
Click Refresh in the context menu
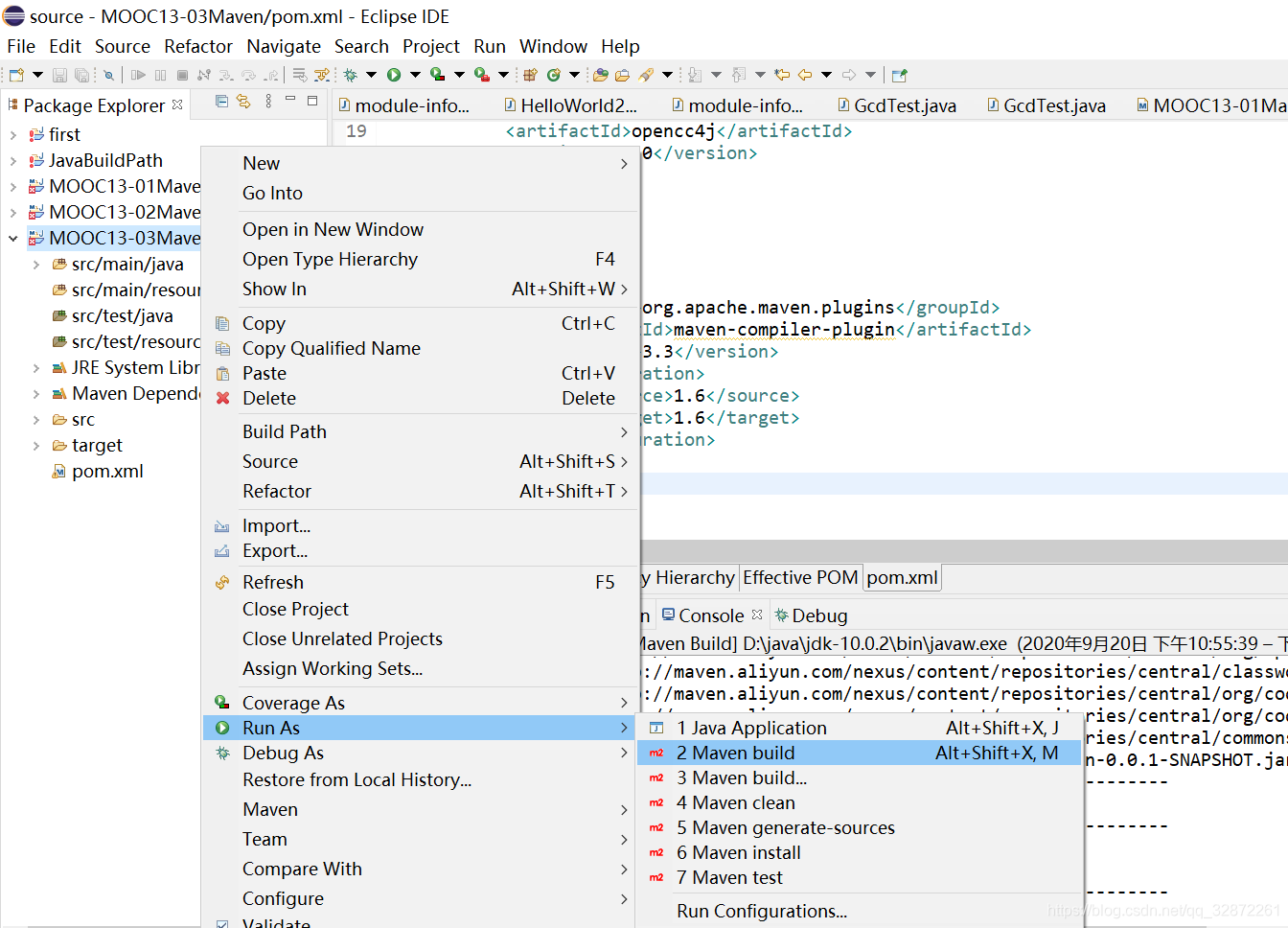420,583
